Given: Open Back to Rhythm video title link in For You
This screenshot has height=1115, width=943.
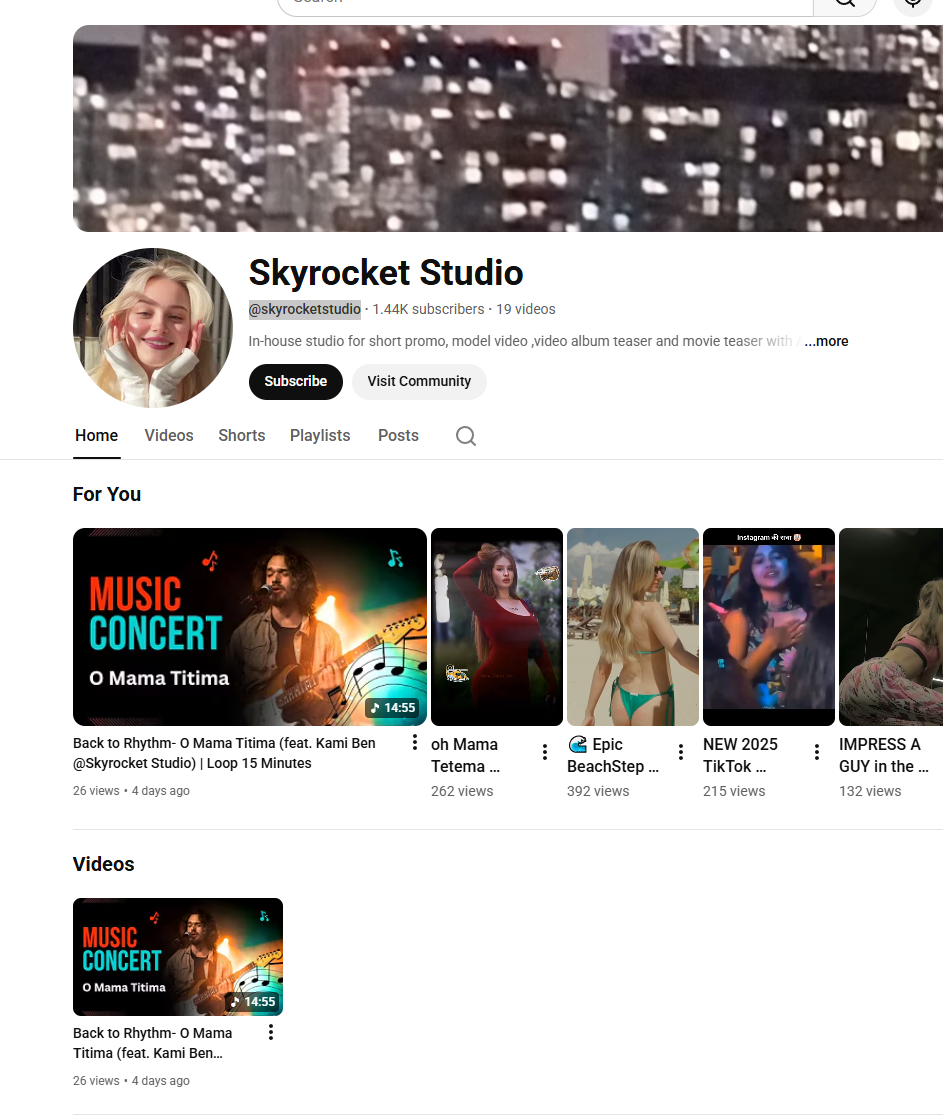Looking at the screenshot, I should tap(225, 753).
